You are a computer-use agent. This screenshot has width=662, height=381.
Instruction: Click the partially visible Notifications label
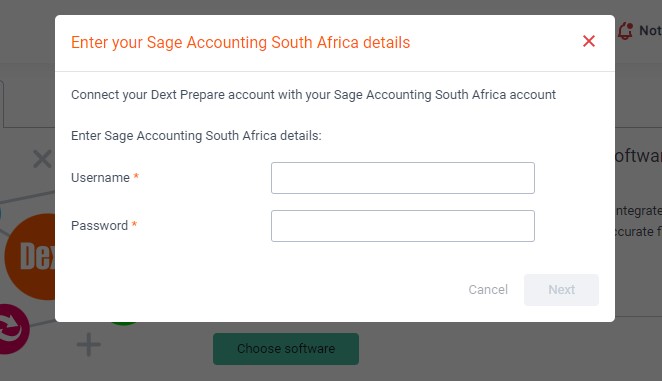click(650, 30)
